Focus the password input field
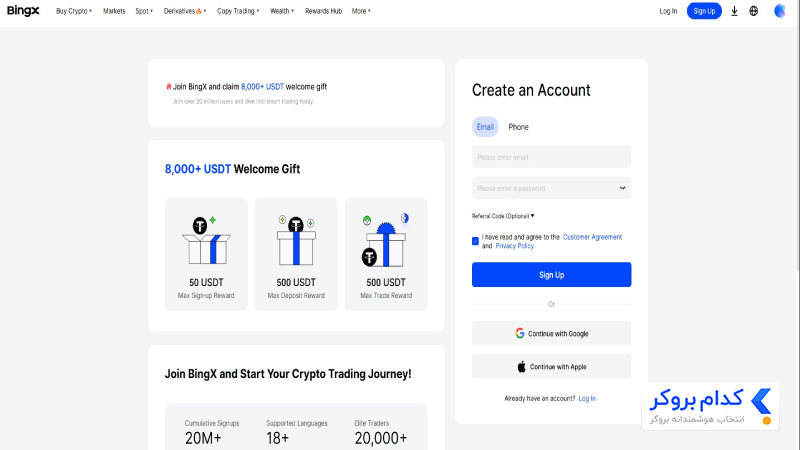 tap(552, 188)
